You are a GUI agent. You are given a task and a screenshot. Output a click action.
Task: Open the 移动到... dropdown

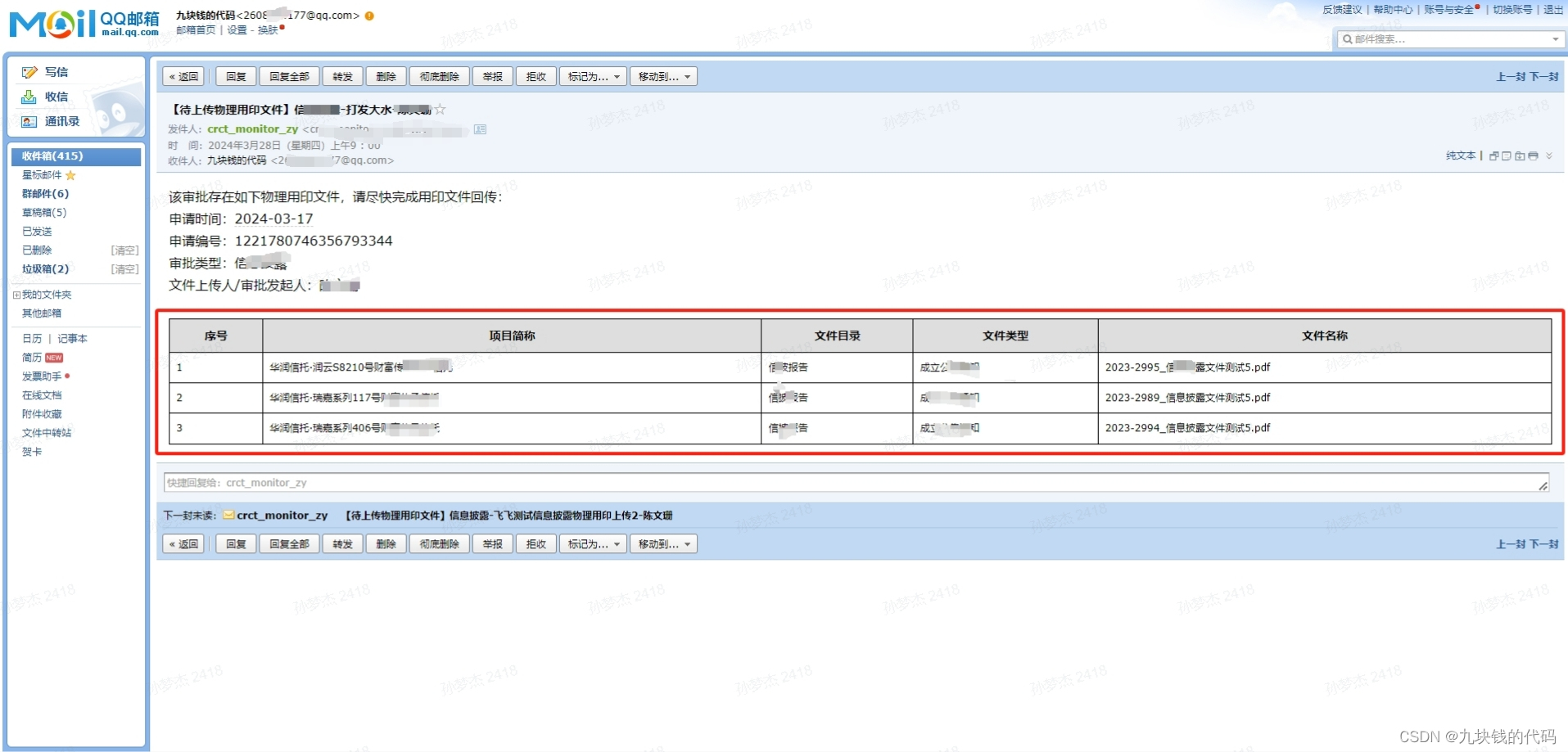coord(663,76)
